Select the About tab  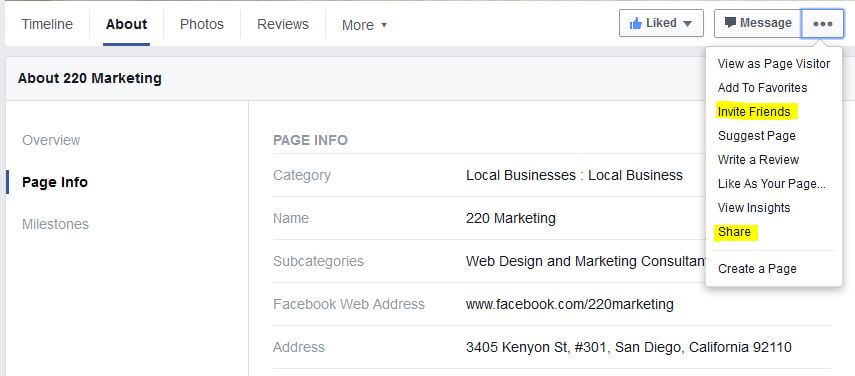click(x=127, y=24)
